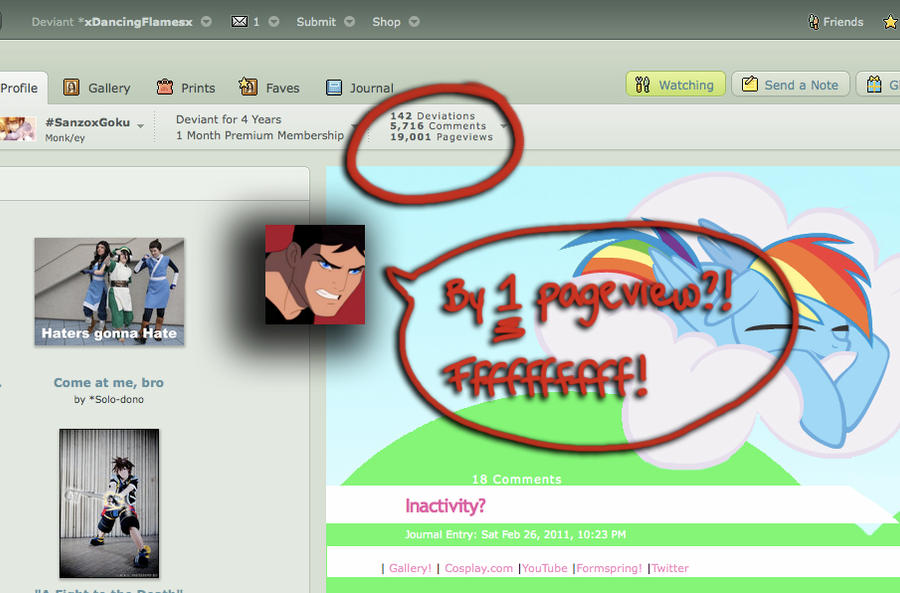
Task: Open the Friends link in top bar
Action: point(843,22)
